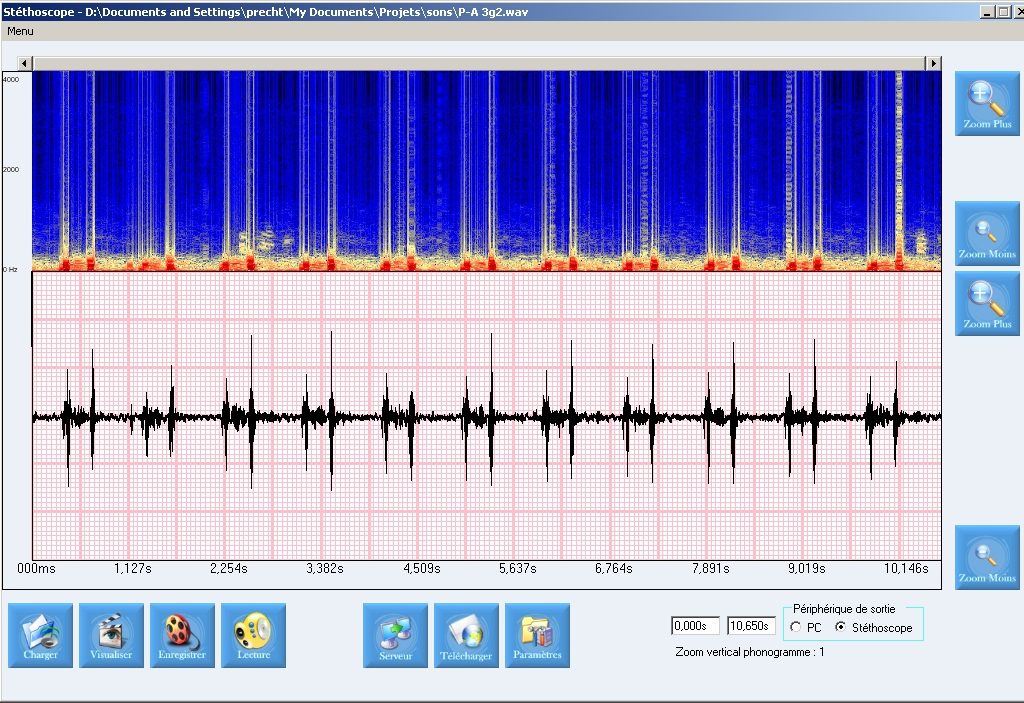Zoom in spectrogram with top Zoom Plus
Image resolution: width=1024 pixels, height=703 pixels.
(987, 103)
